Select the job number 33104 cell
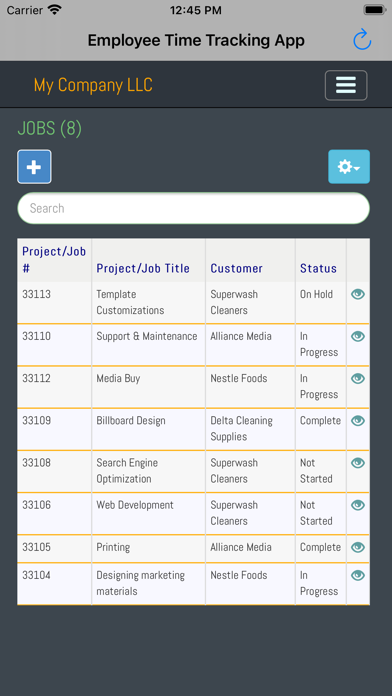Screen dimensions: 392x696 pyautogui.click(x=36, y=575)
